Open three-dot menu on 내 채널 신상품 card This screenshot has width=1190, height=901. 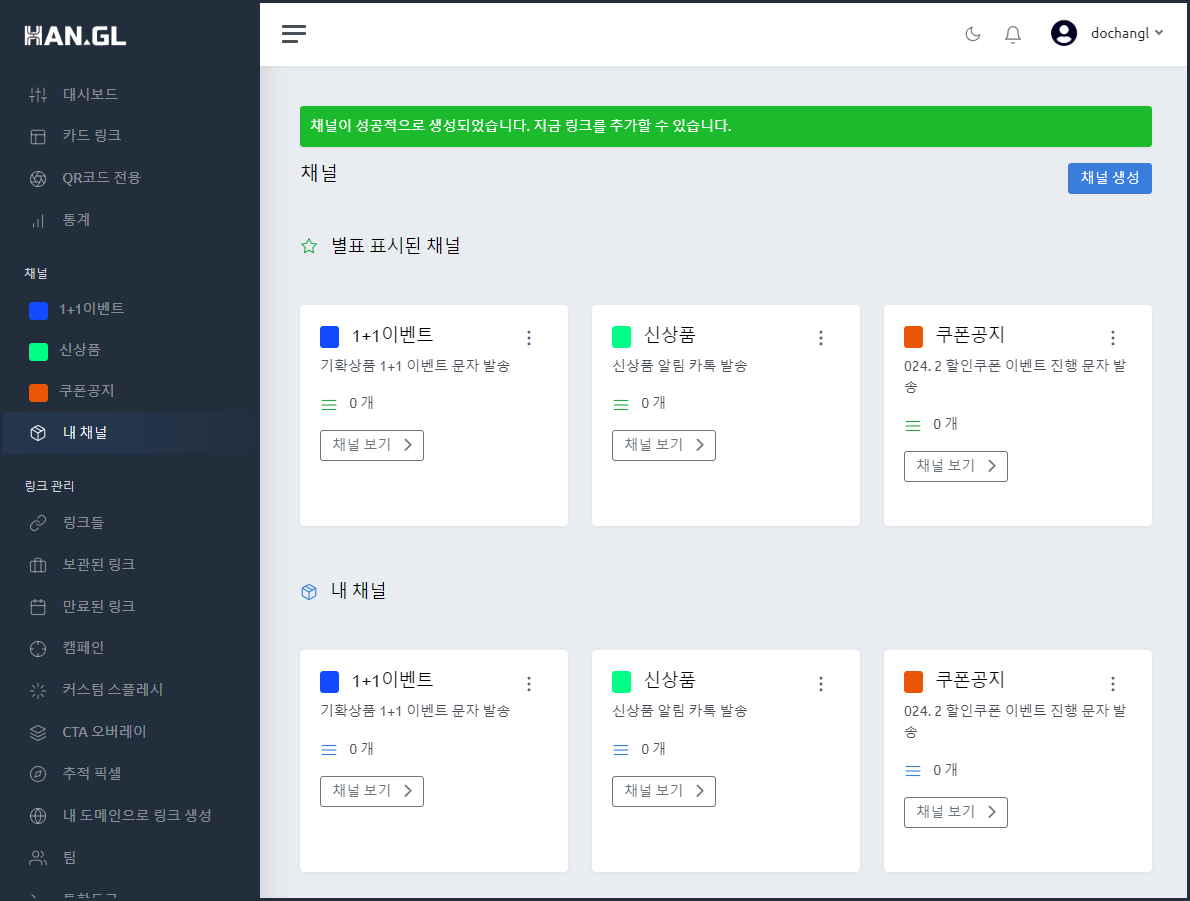point(820,684)
